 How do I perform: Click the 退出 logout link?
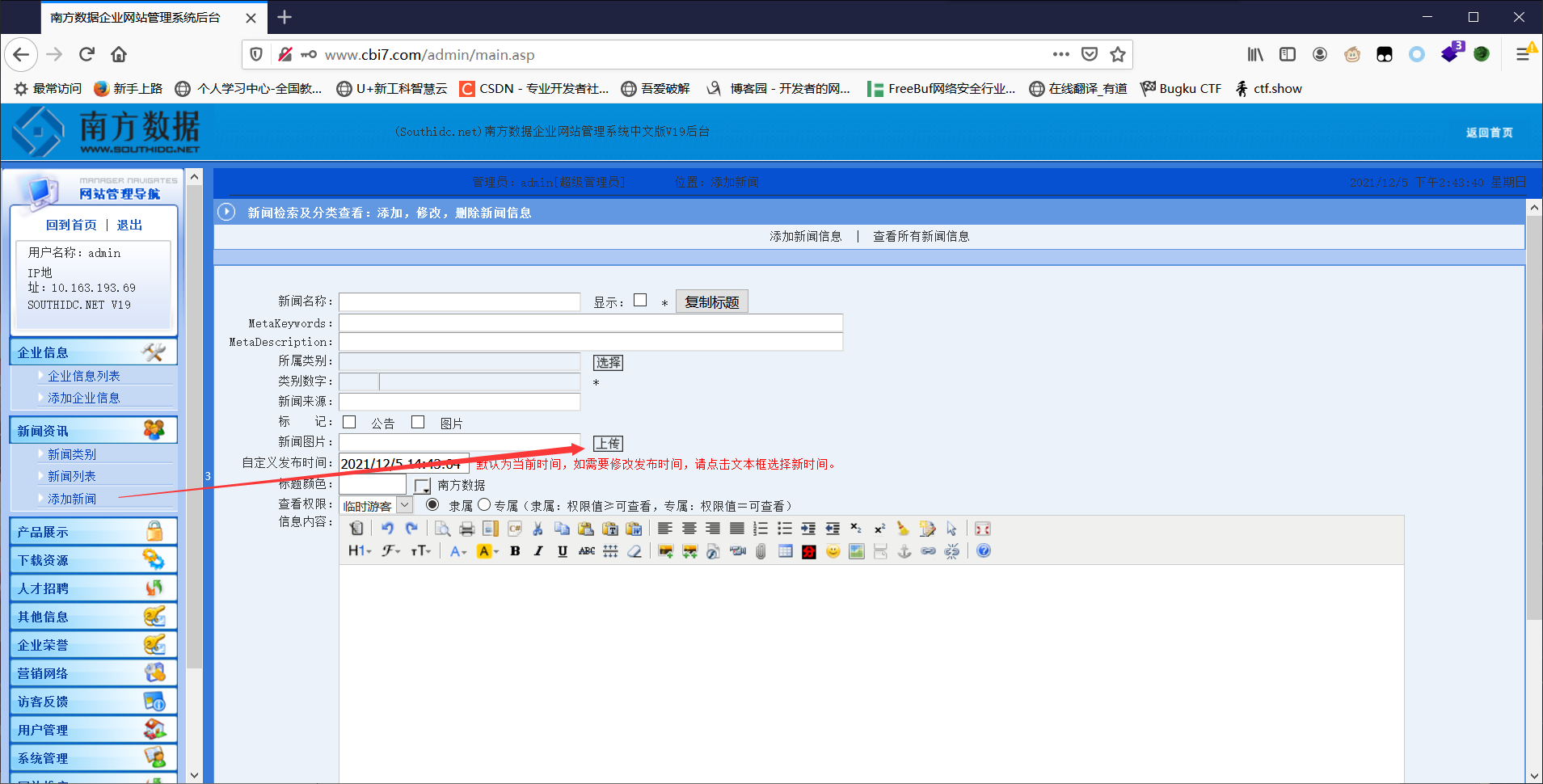pos(129,225)
